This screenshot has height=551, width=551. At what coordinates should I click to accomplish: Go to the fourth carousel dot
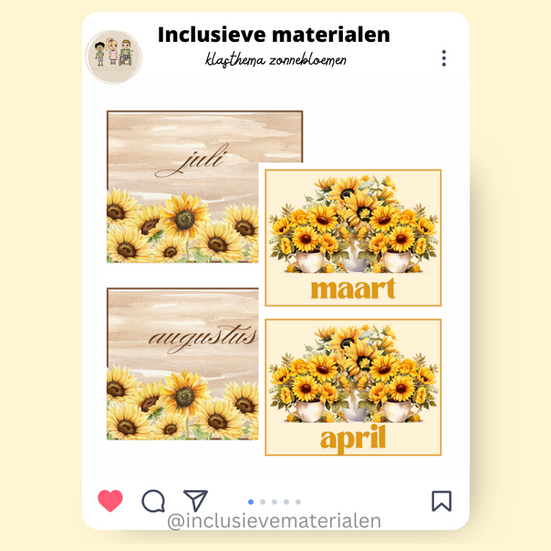pyautogui.click(x=286, y=502)
